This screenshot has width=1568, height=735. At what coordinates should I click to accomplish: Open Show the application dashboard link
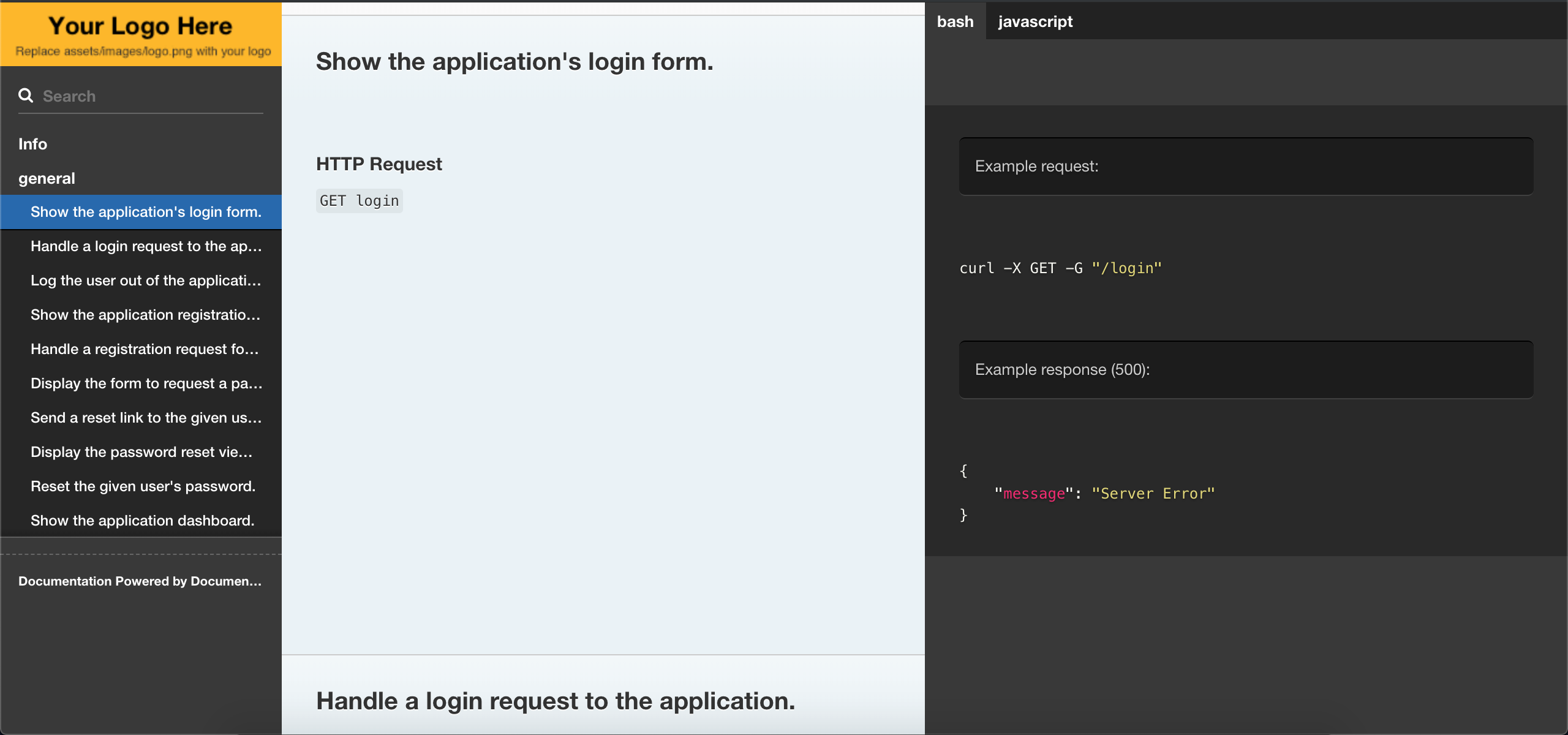pyautogui.click(x=142, y=521)
